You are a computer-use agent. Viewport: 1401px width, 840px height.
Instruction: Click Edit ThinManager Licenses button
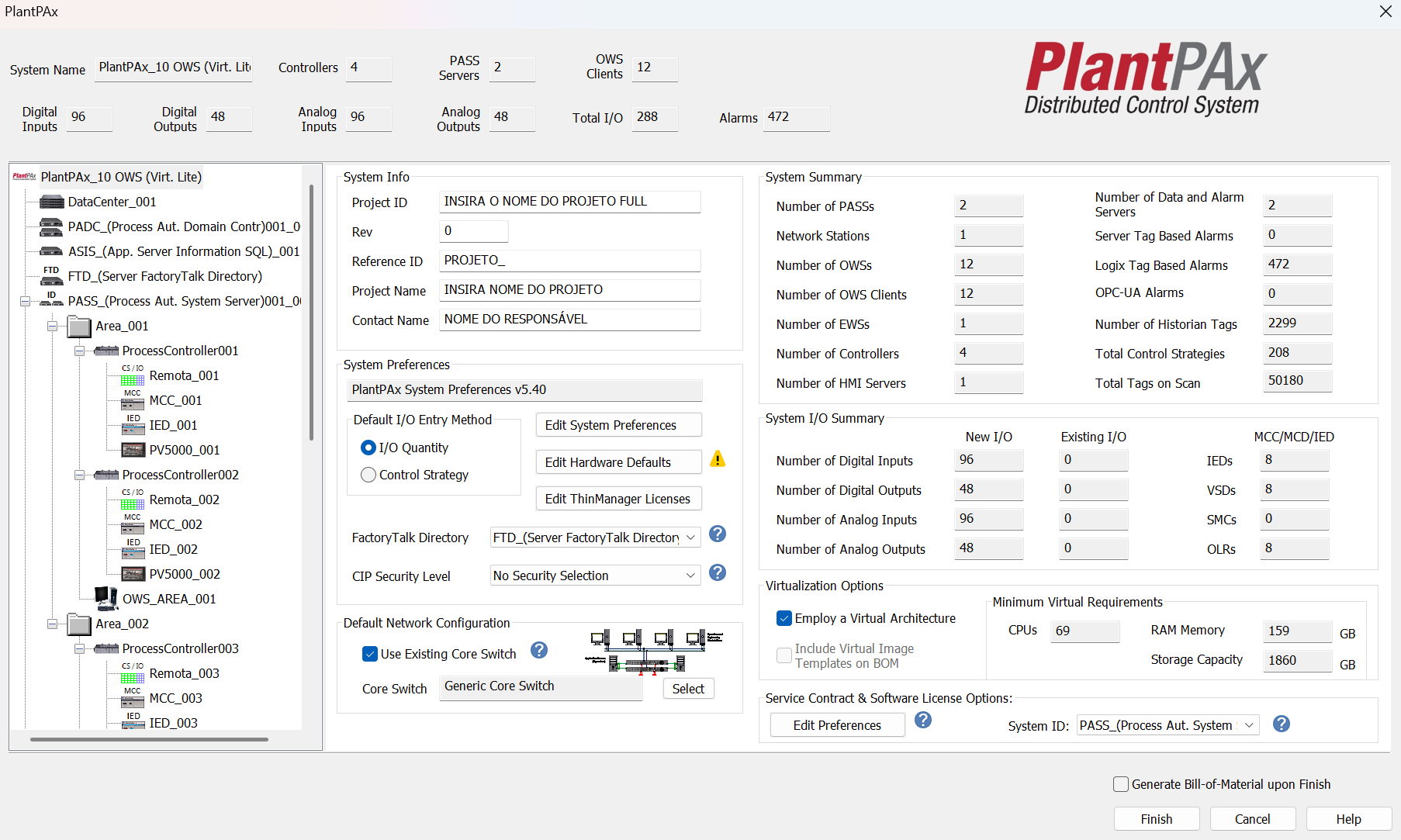coord(618,499)
